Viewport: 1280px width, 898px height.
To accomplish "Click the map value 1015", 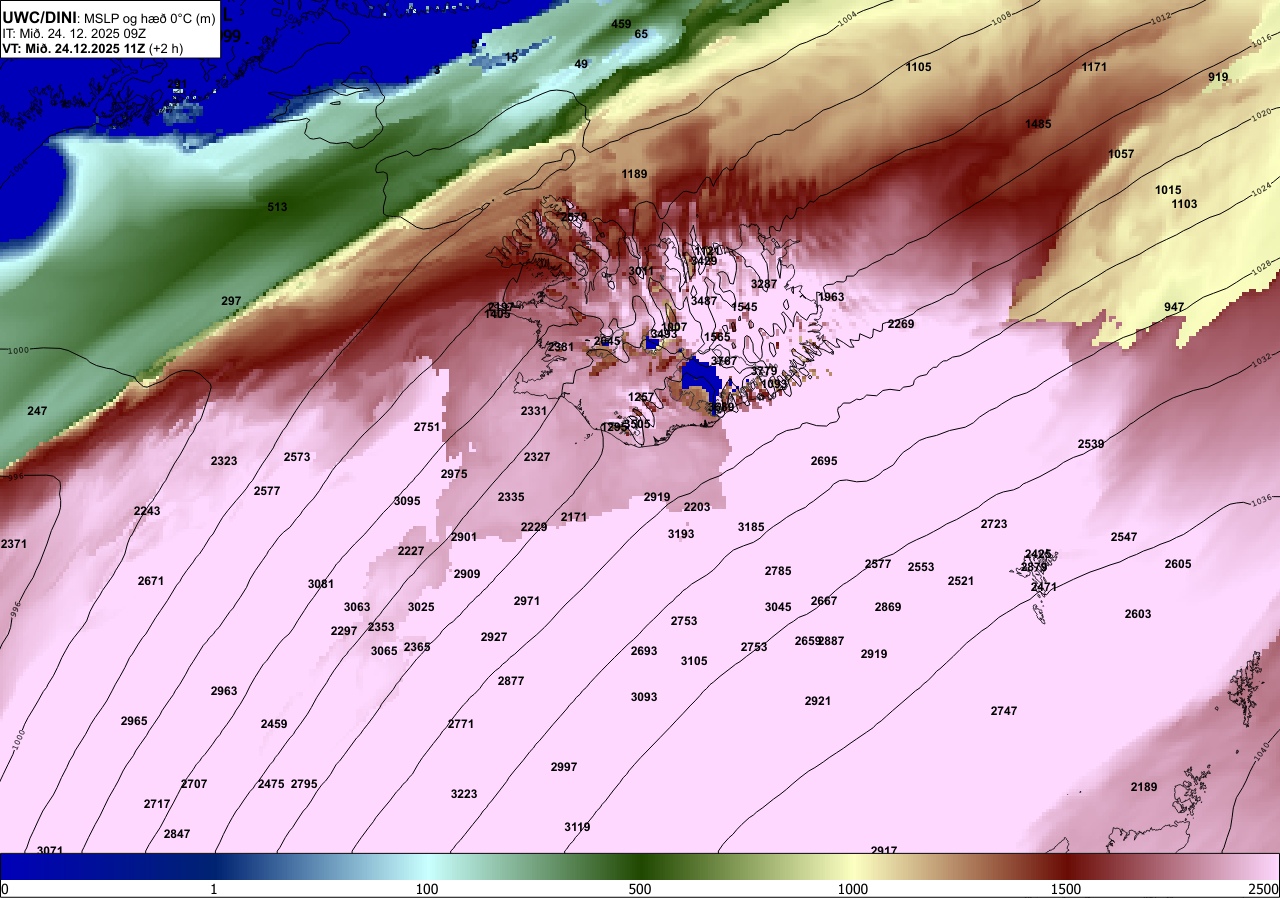I will tap(1168, 190).
